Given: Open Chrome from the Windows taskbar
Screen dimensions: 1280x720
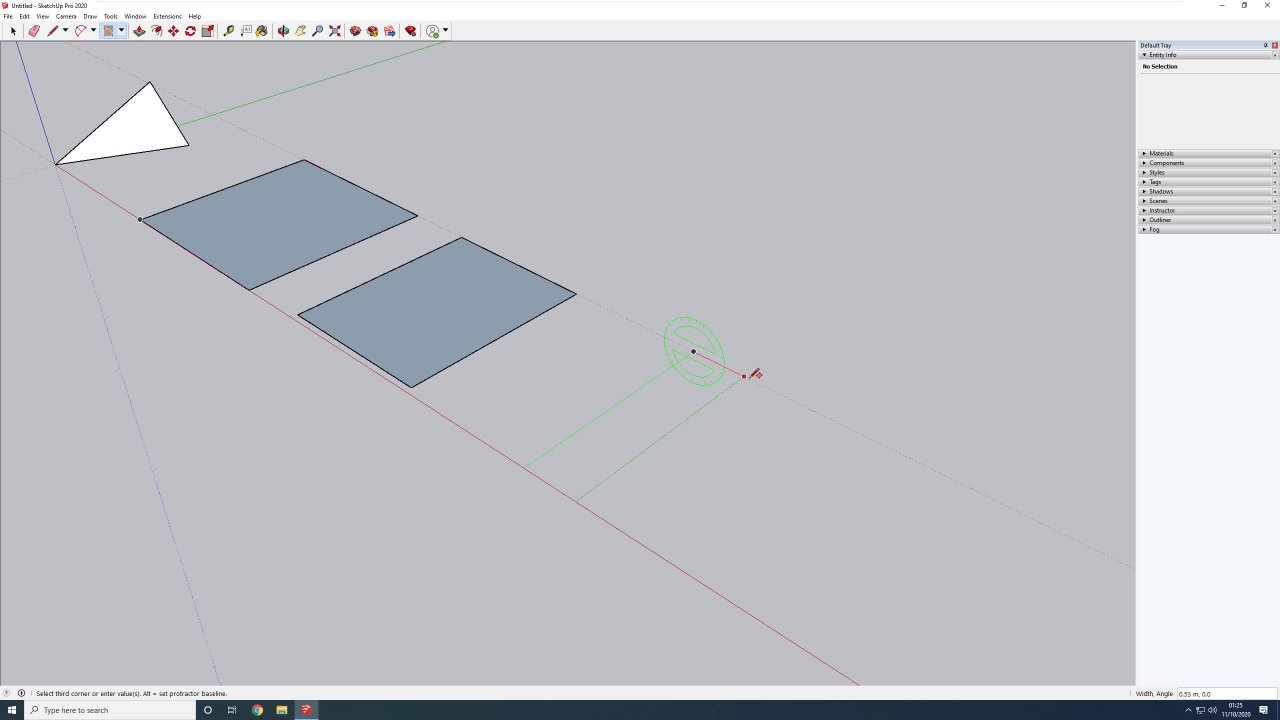Looking at the screenshot, I should pos(257,710).
